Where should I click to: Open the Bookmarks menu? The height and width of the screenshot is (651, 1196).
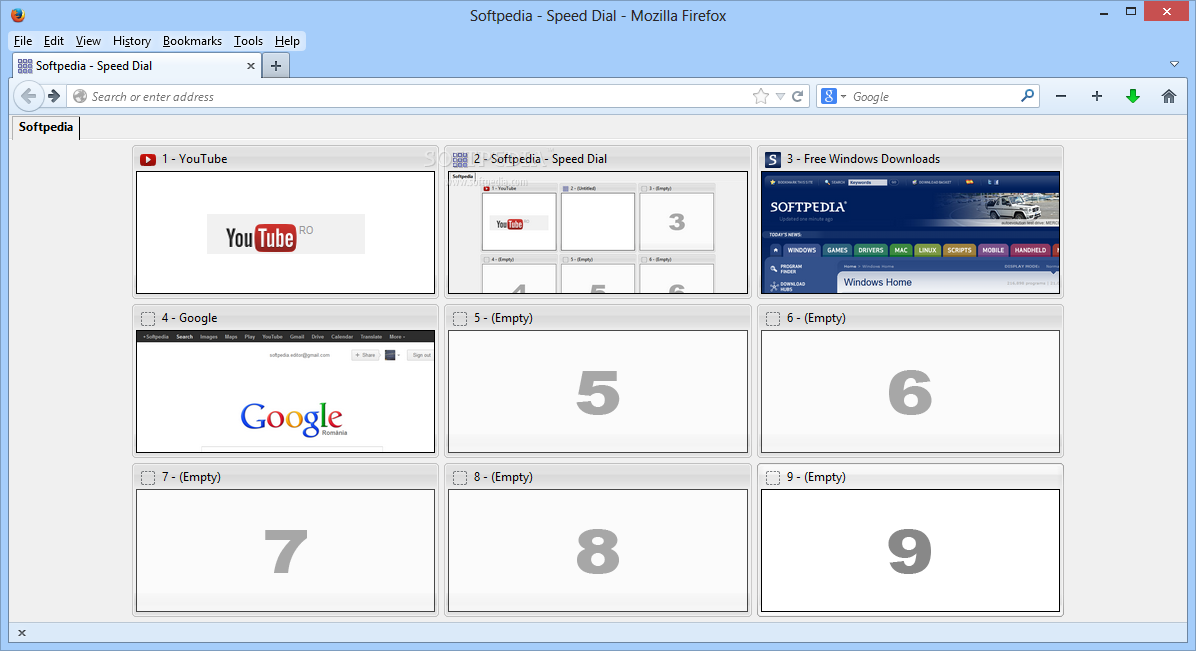(x=192, y=40)
